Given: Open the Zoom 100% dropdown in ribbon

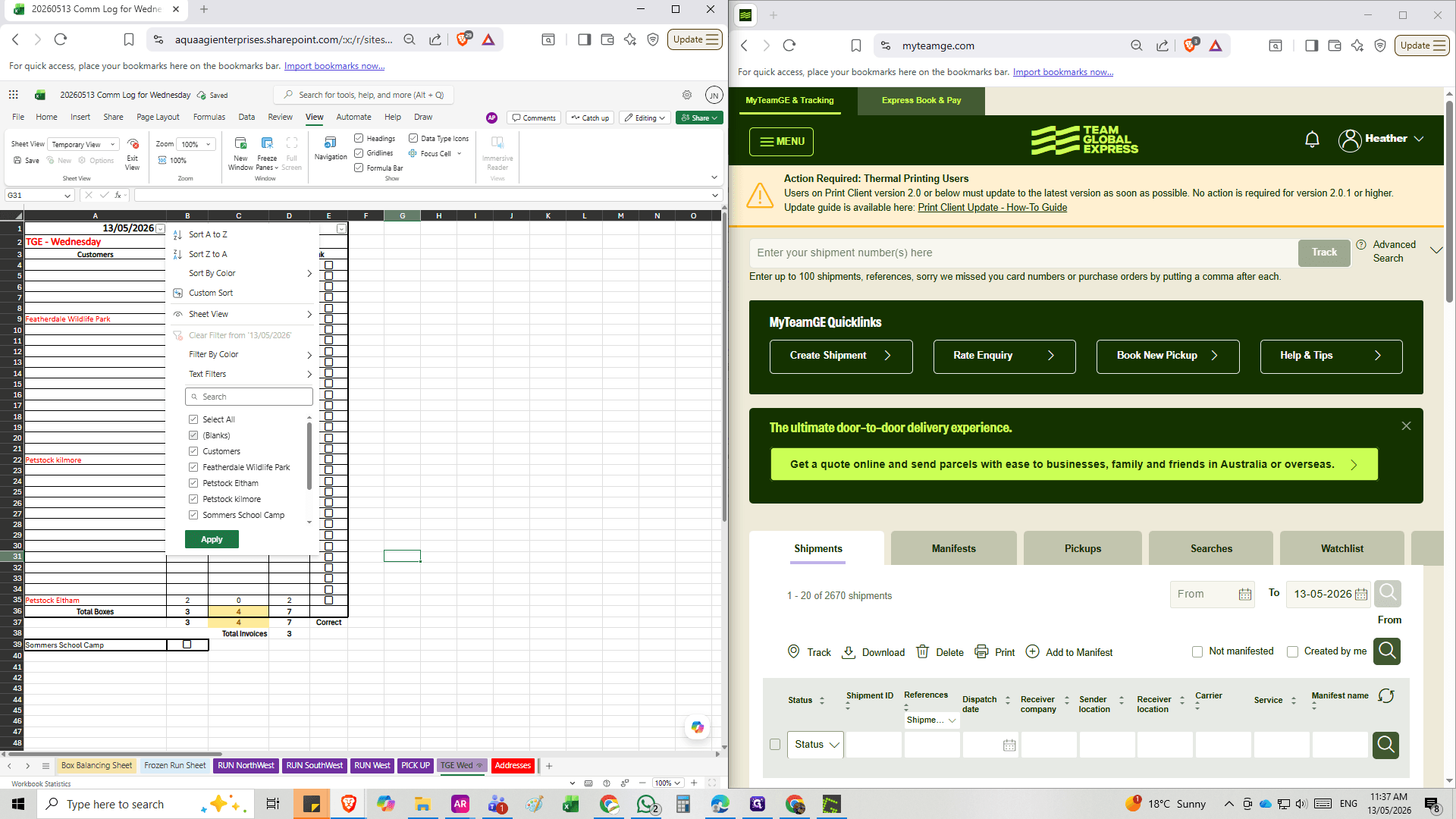Looking at the screenshot, I should coord(196,144).
